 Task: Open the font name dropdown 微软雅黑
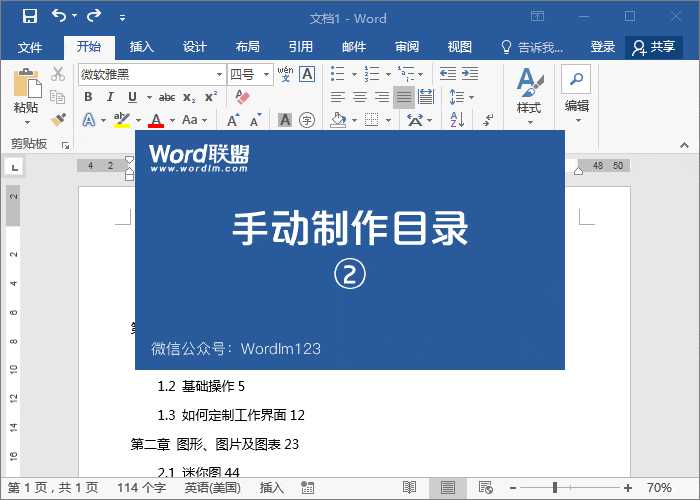[x=219, y=75]
